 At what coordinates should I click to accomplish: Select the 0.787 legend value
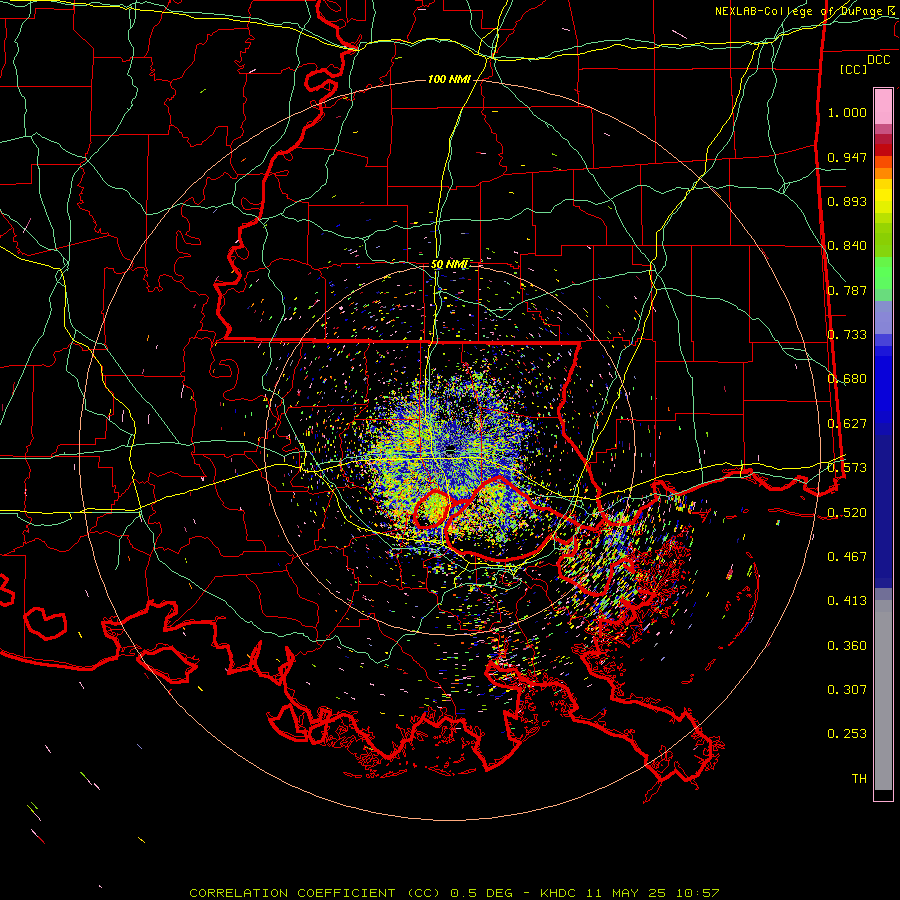pos(847,290)
